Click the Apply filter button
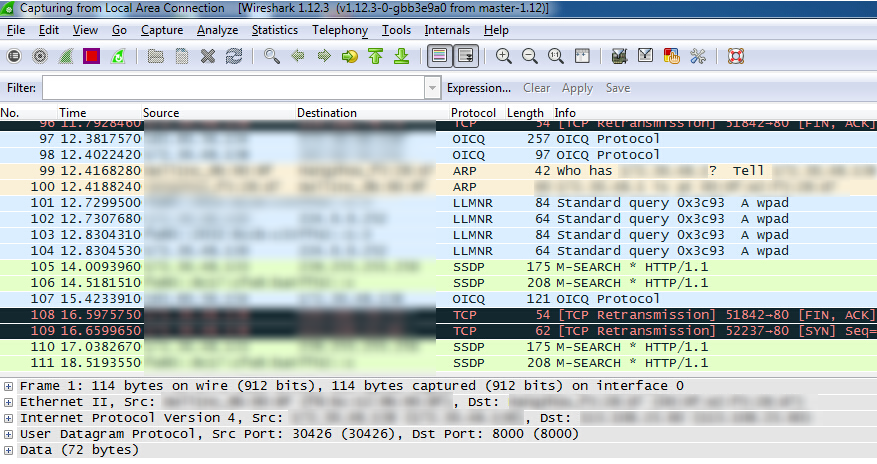The image size is (877, 464). [577, 88]
